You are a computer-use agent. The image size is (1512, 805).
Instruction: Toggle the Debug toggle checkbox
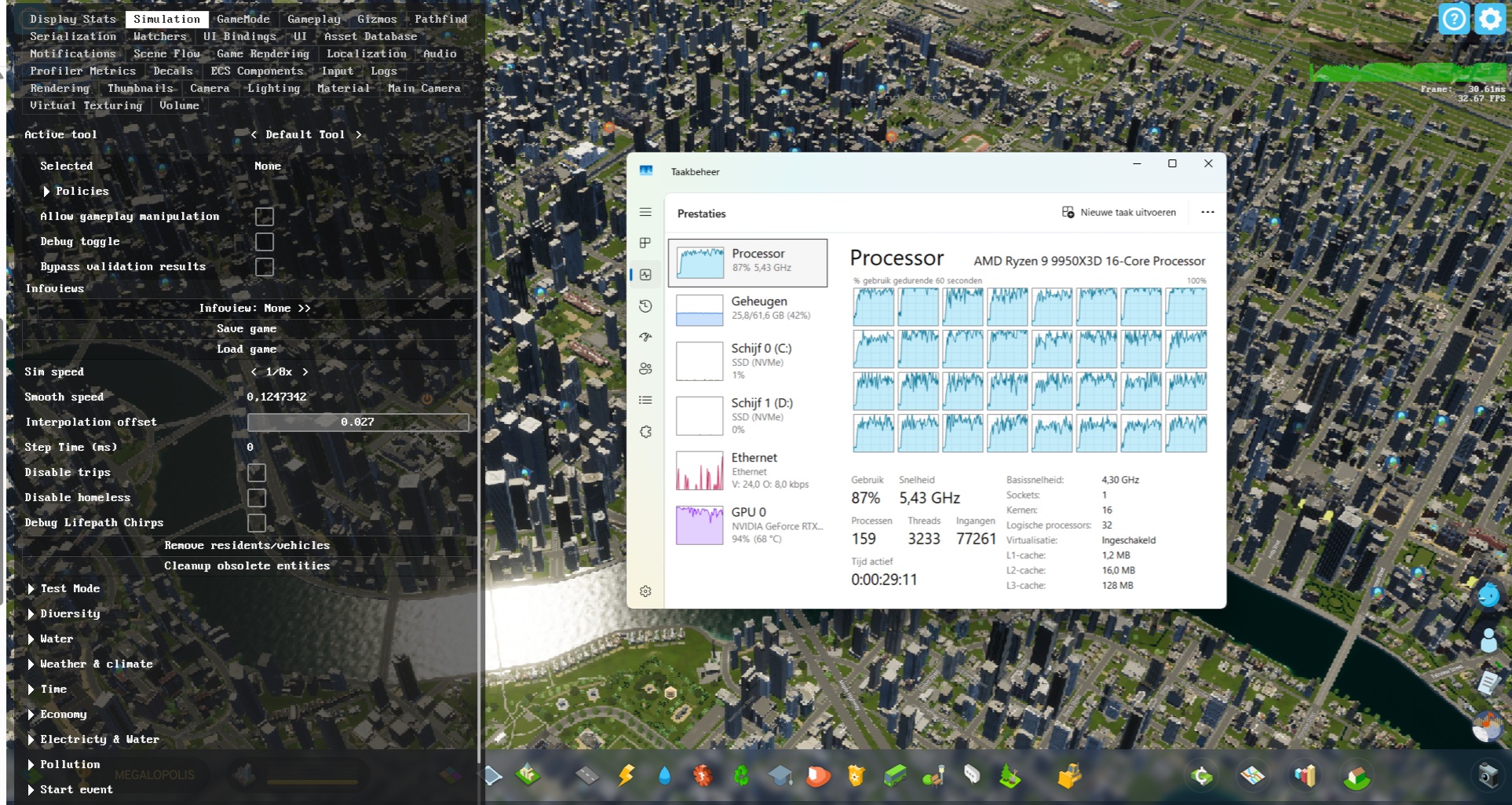(264, 242)
